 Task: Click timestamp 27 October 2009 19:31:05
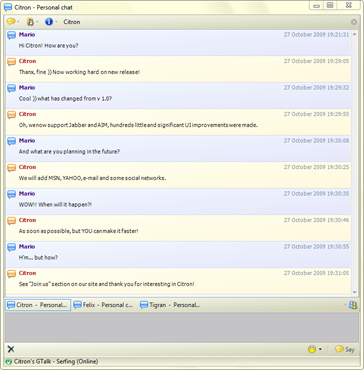316,273
